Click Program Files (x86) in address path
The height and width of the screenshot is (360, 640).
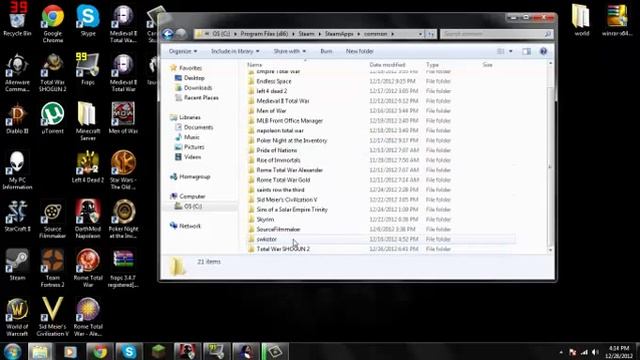pos(264,34)
